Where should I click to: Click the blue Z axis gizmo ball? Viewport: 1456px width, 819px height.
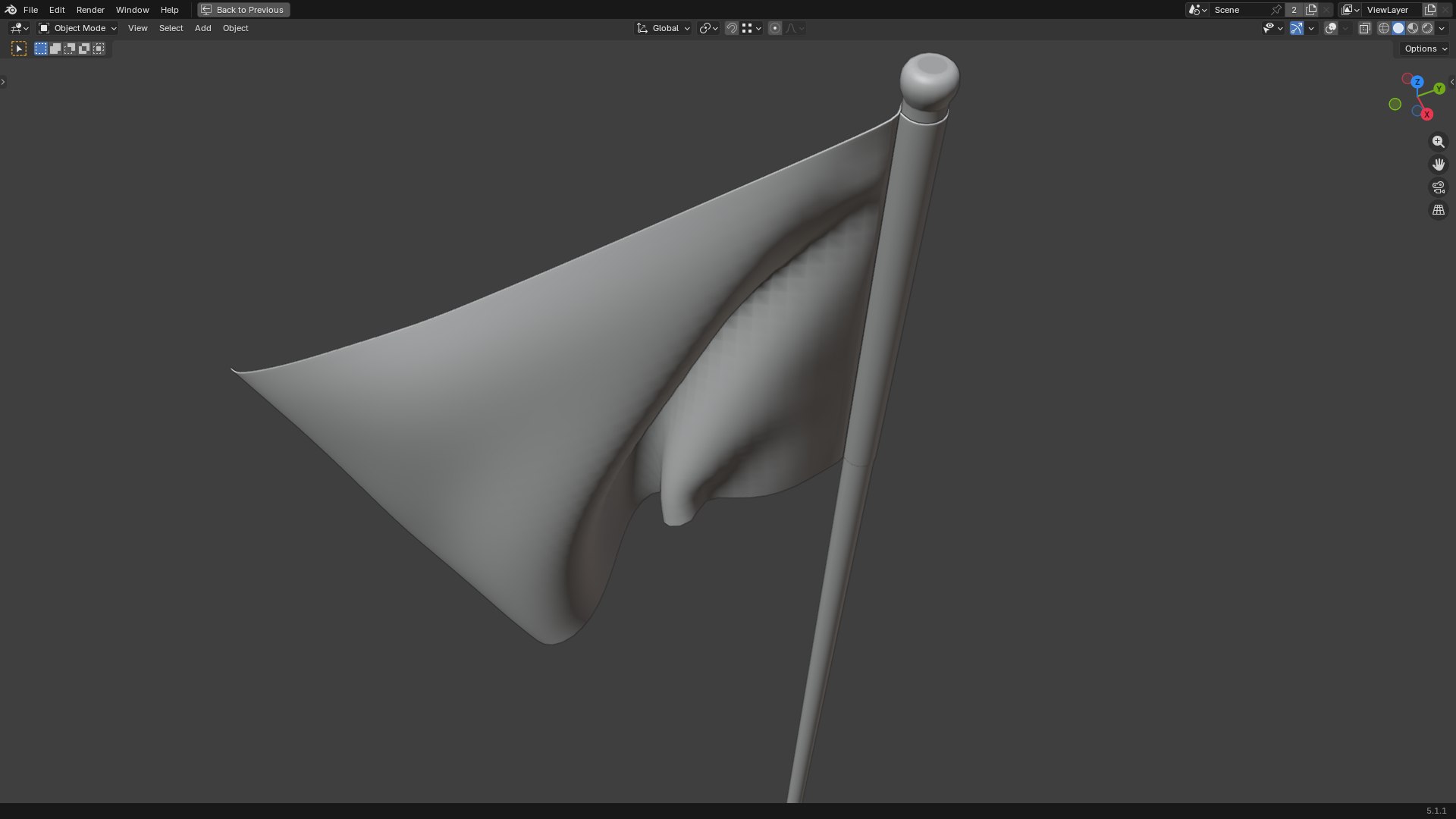1417,82
